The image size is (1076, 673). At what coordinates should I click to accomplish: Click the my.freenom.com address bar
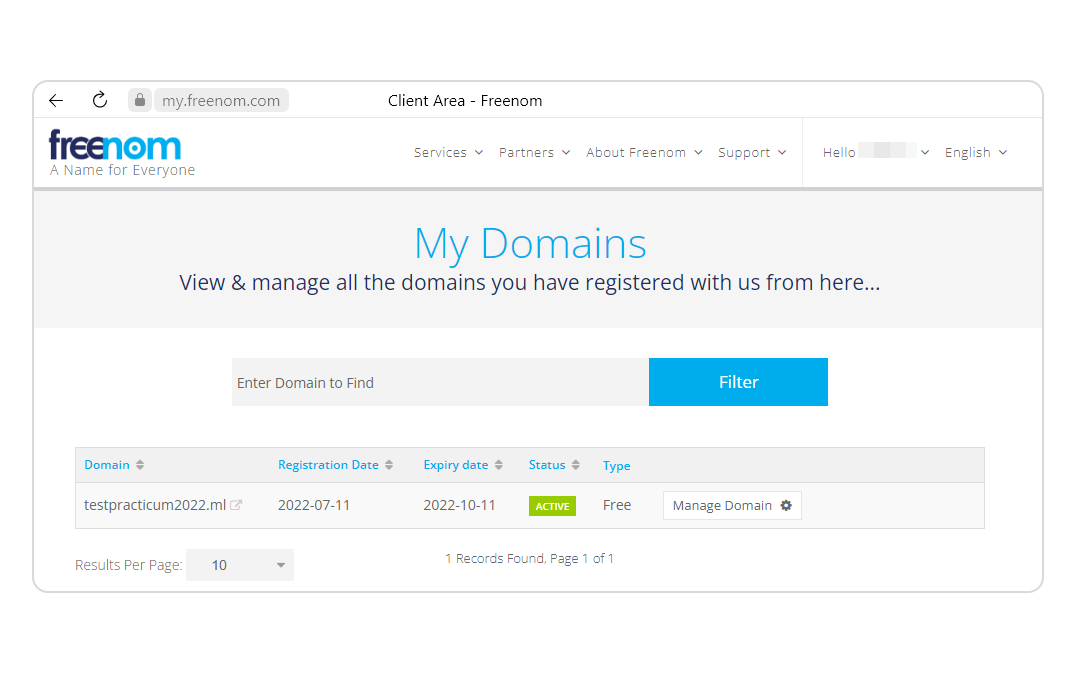click(221, 101)
